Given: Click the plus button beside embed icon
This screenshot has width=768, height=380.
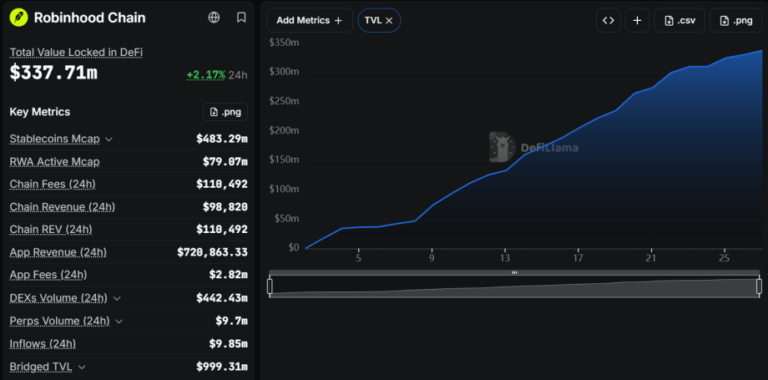Looking at the screenshot, I should tap(637, 21).
